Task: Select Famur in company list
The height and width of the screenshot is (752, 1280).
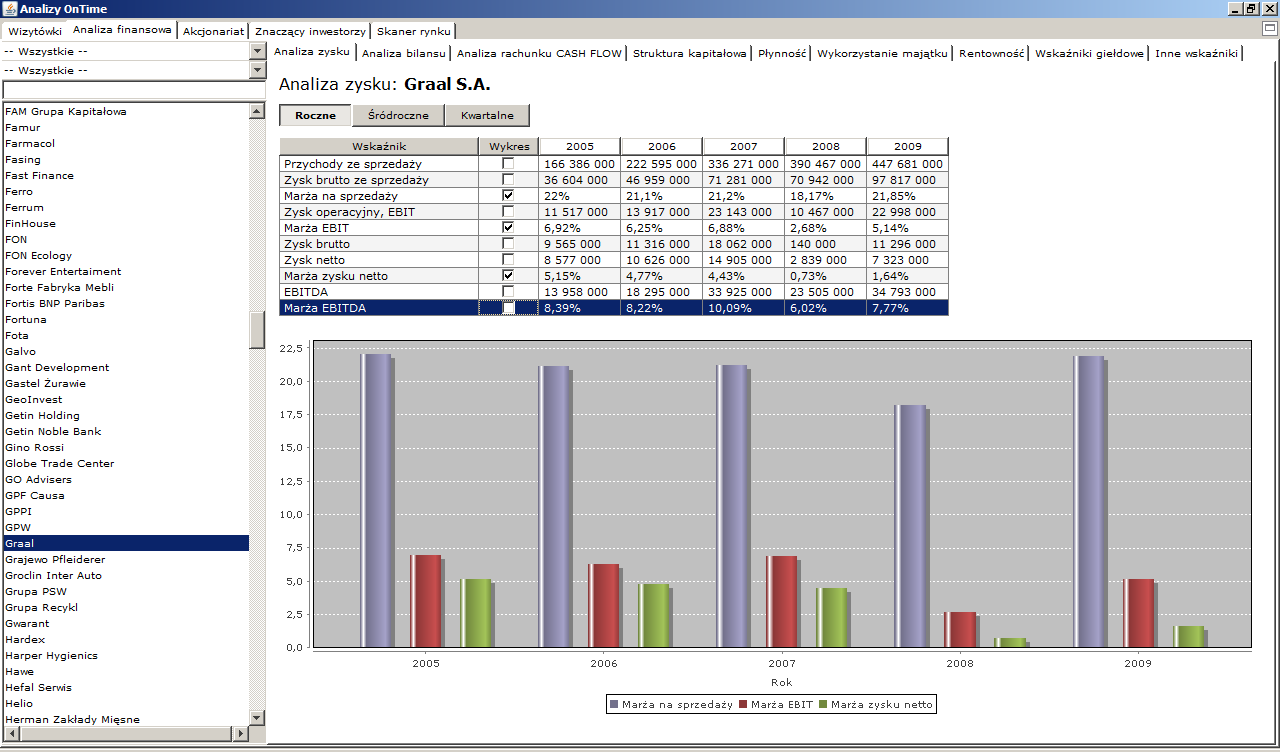Action: coord(125,127)
